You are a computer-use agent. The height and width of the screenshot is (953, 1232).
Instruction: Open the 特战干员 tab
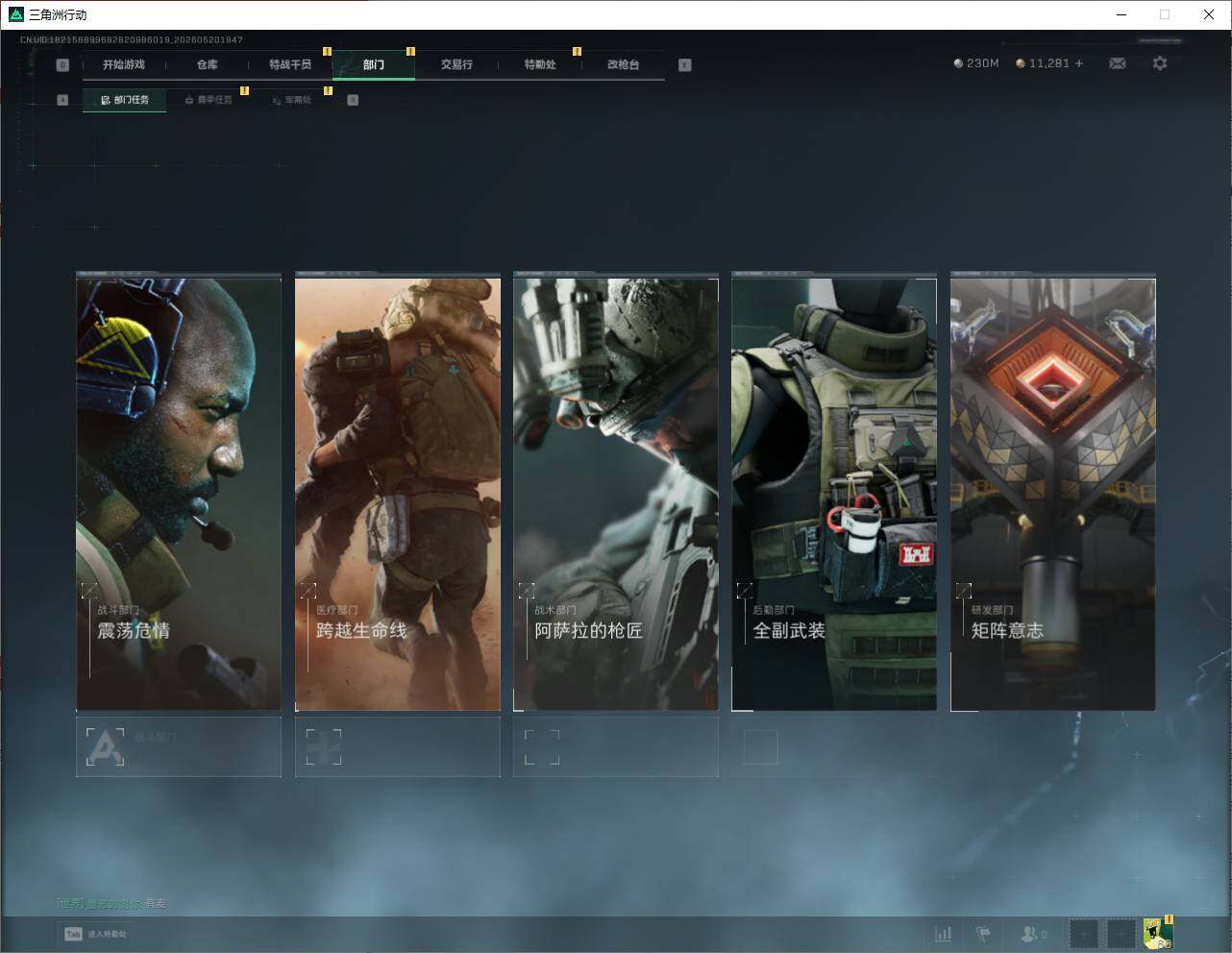point(290,64)
